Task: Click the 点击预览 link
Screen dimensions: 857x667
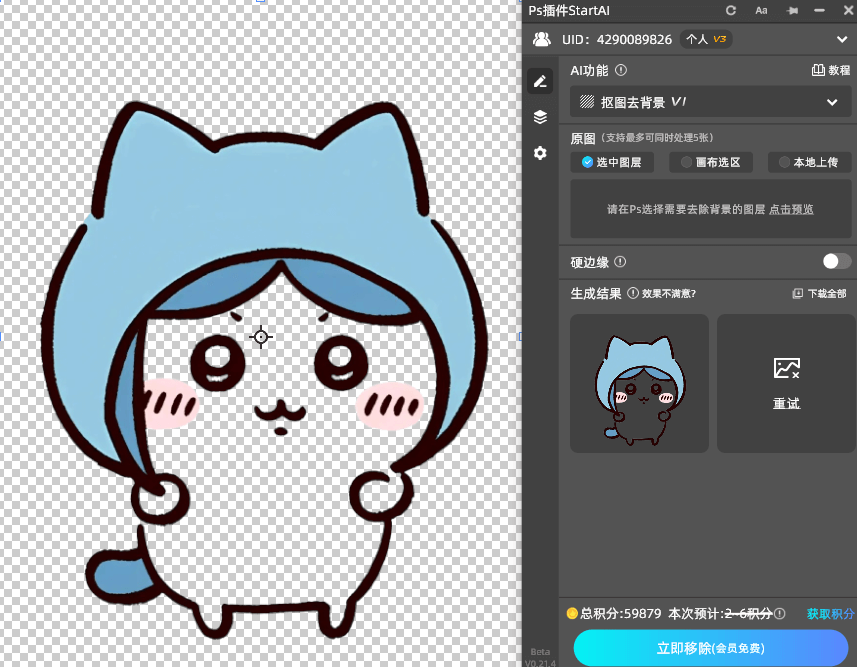Action: tap(791, 209)
